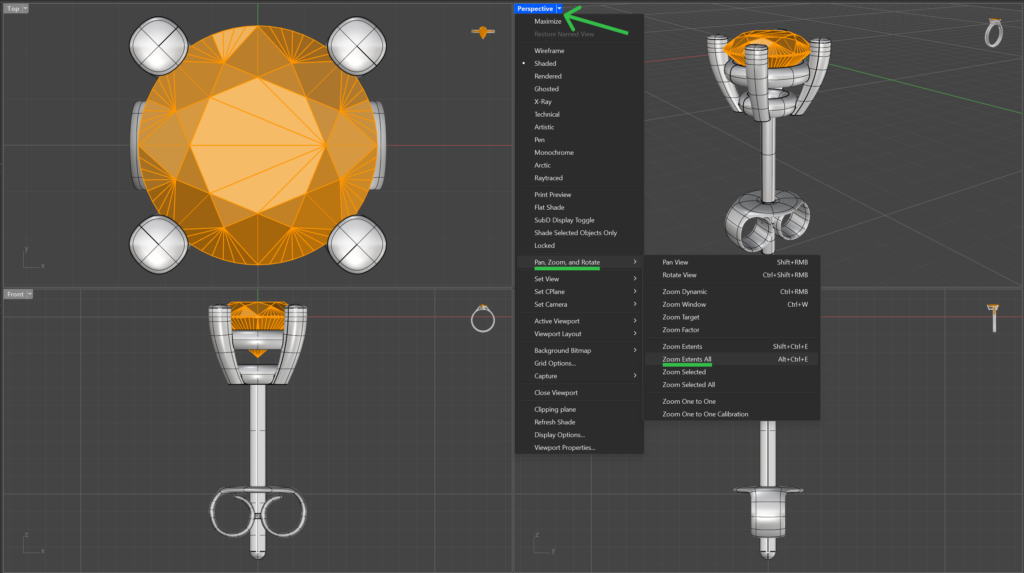Open the Front viewport dropdown arrow
This screenshot has width=1024, height=573.
click(x=29, y=294)
